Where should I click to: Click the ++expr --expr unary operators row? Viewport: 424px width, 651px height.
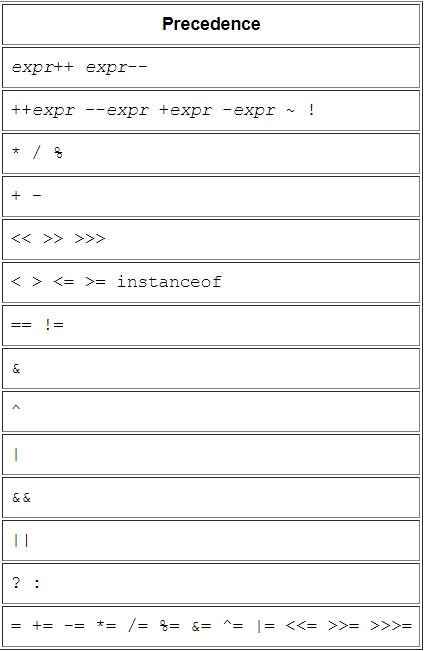tap(211, 110)
